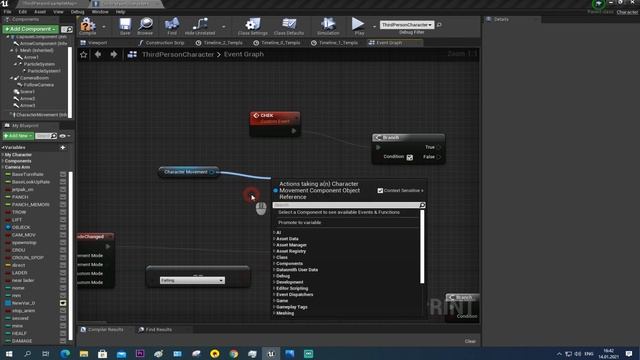Open Add New dropdown in My Blueprint

(18, 136)
